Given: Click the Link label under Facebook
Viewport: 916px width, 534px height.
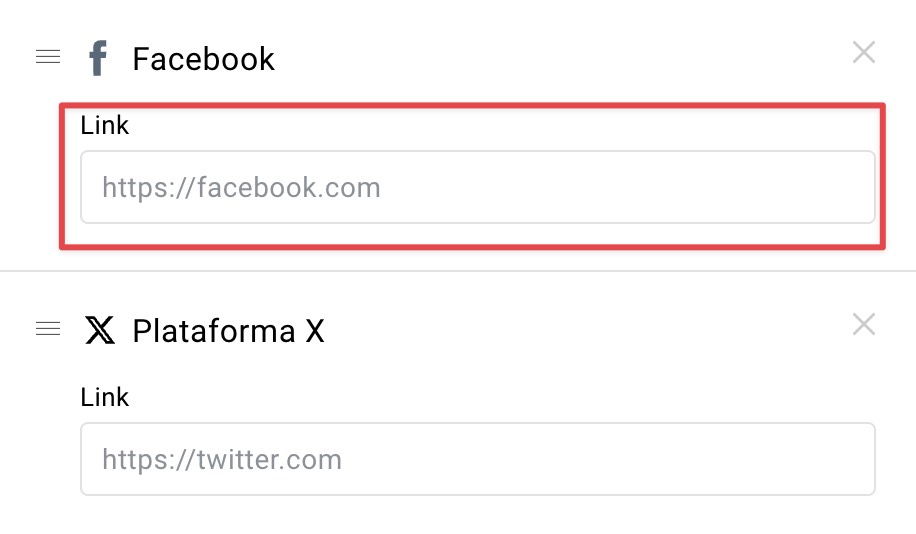Looking at the screenshot, I should 105,125.
